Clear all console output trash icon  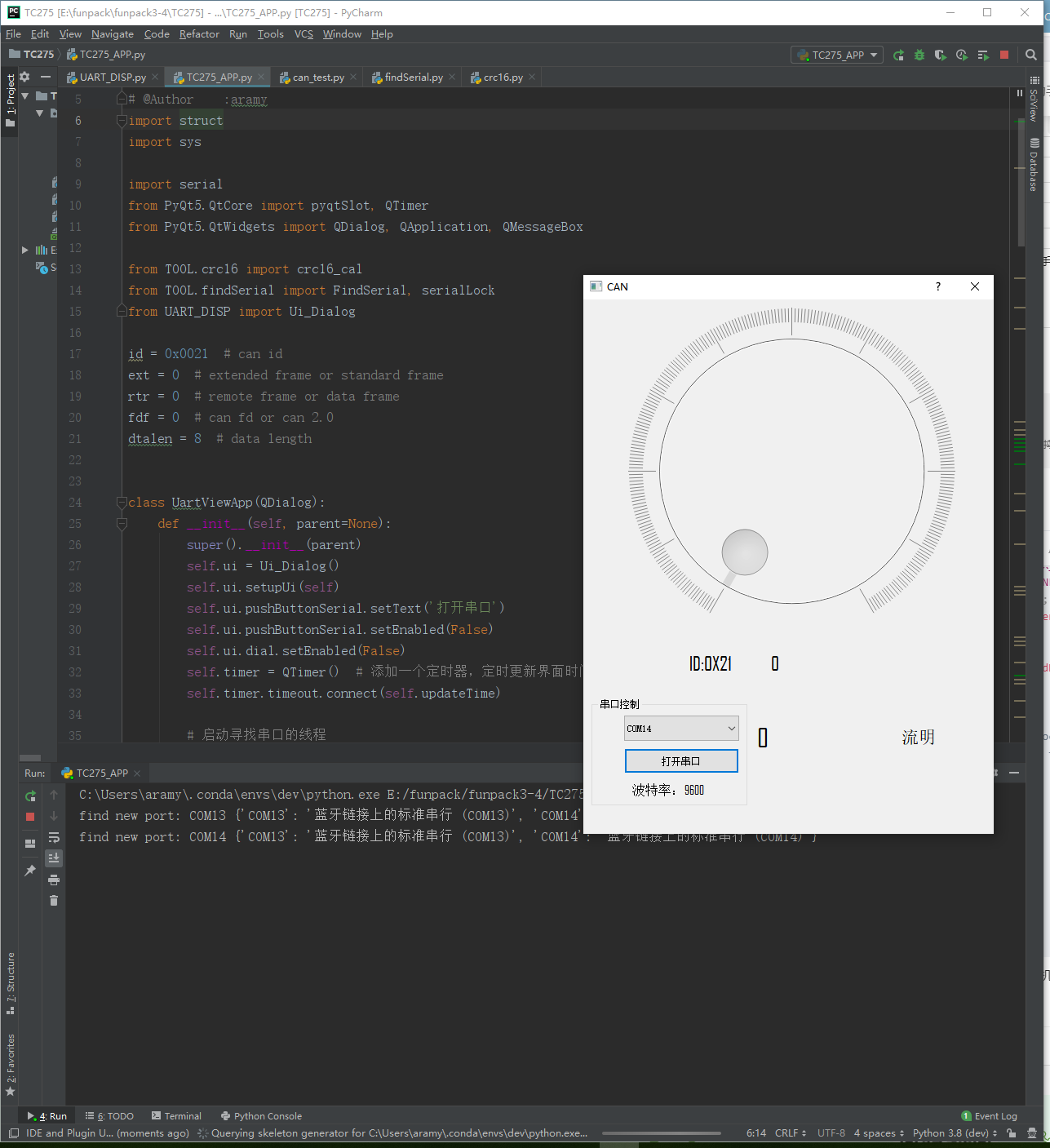tap(54, 901)
